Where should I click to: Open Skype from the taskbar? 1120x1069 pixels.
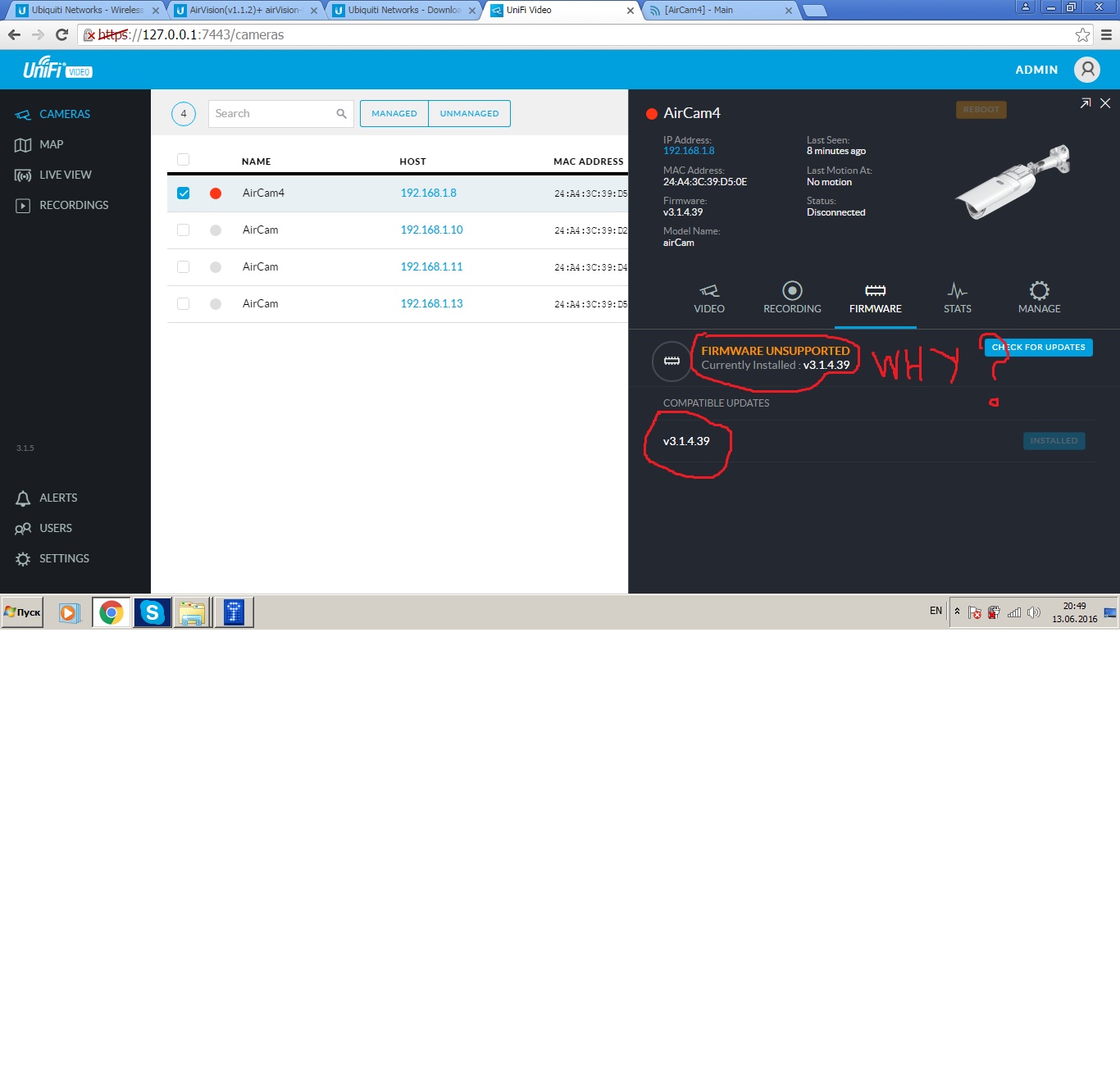coord(153,612)
